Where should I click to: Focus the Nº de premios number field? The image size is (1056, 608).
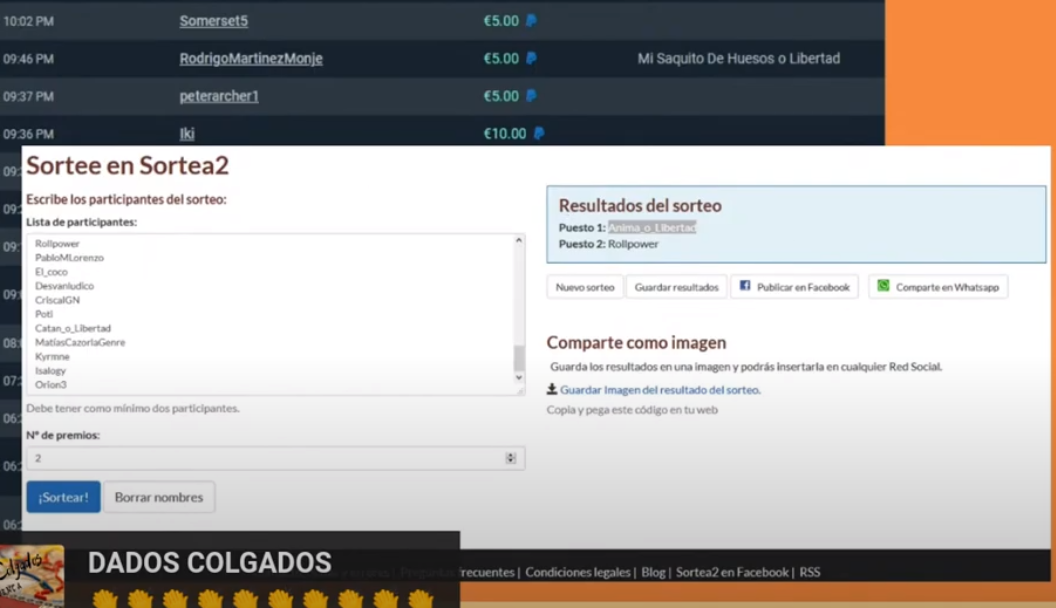[x=275, y=458]
